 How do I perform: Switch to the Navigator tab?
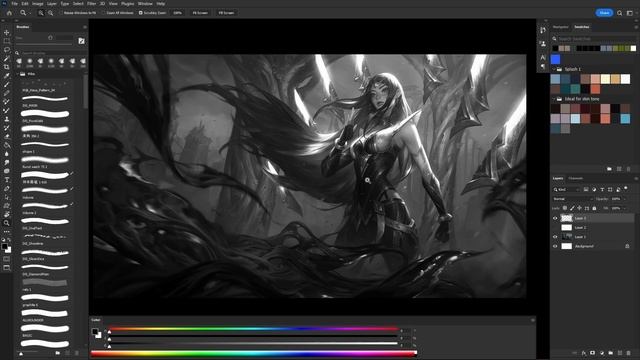(560, 27)
